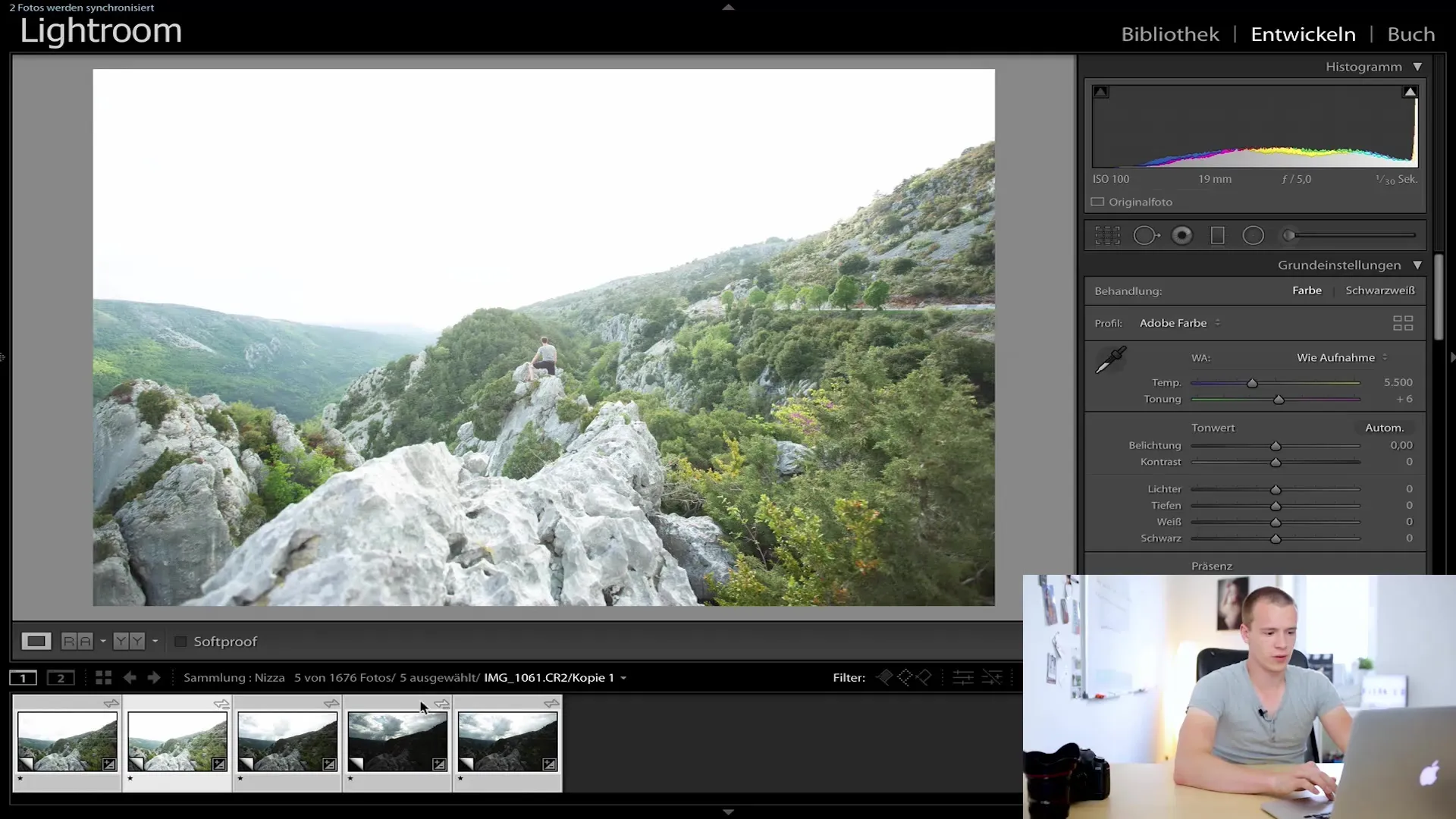
Task: Switch to grid view in filmstrip bar
Action: 103,678
